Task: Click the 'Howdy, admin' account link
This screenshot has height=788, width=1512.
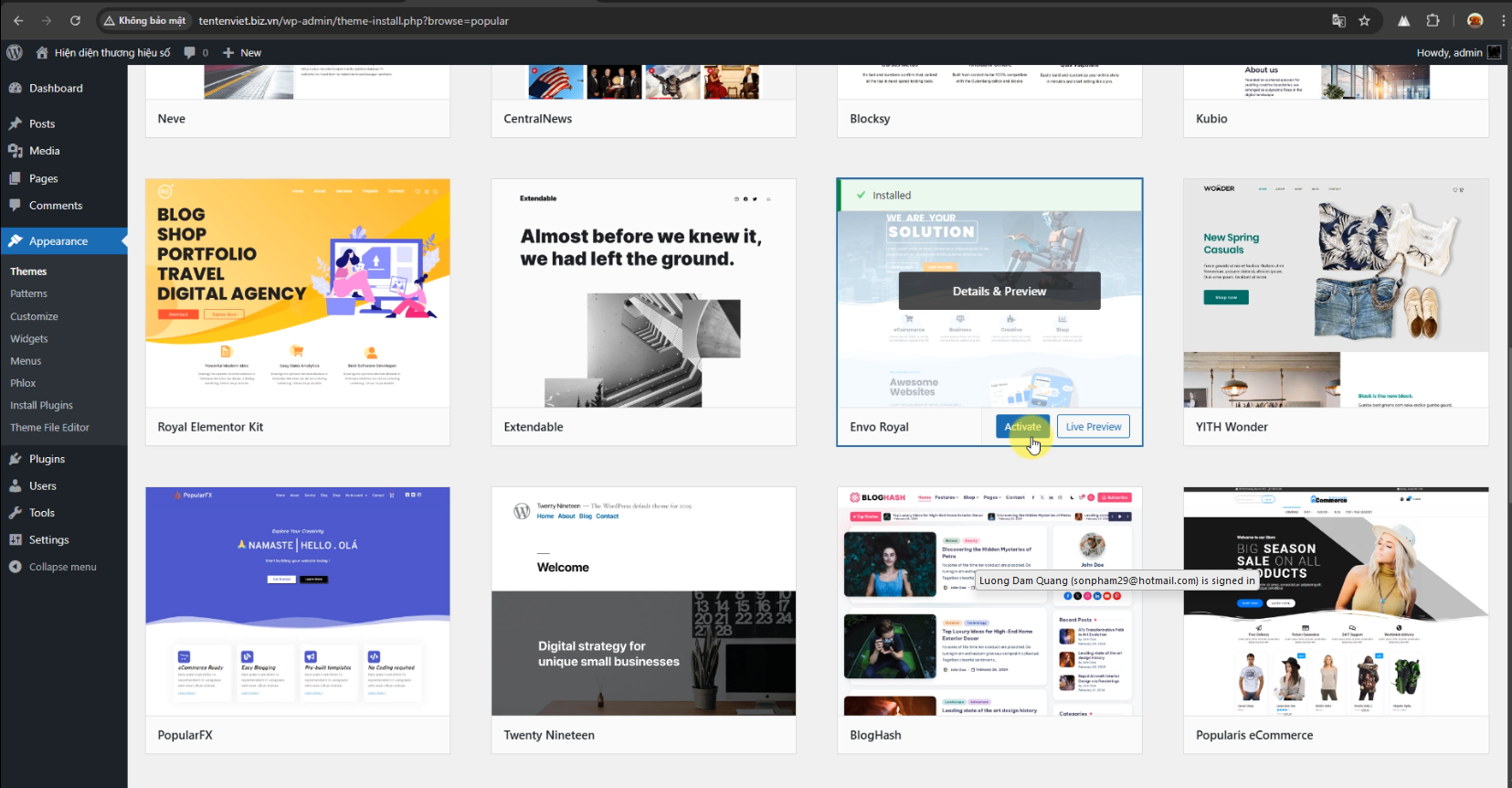Action: tap(1449, 52)
